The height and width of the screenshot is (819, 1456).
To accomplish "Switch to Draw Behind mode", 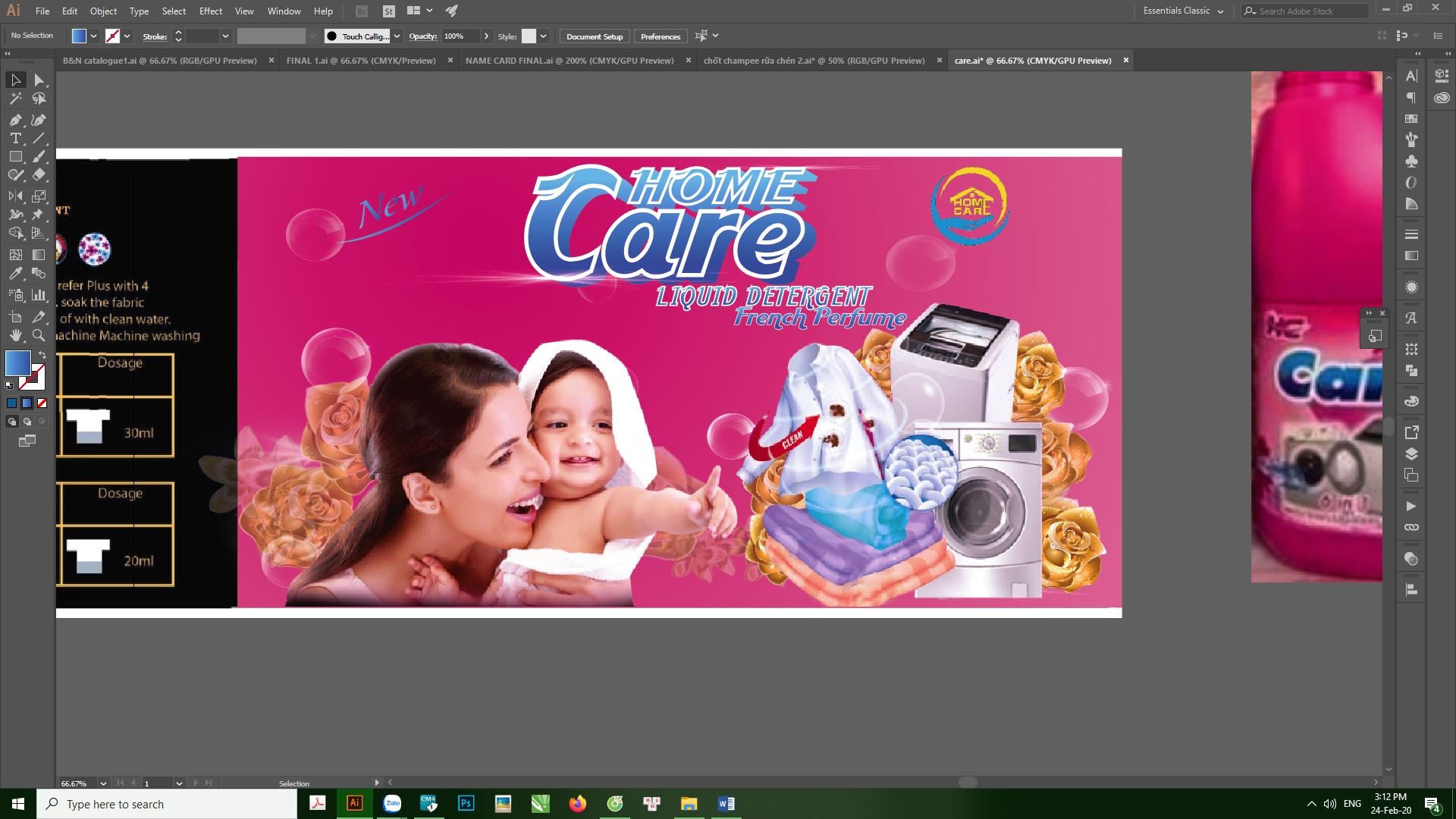I will pyautogui.click(x=27, y=422).
